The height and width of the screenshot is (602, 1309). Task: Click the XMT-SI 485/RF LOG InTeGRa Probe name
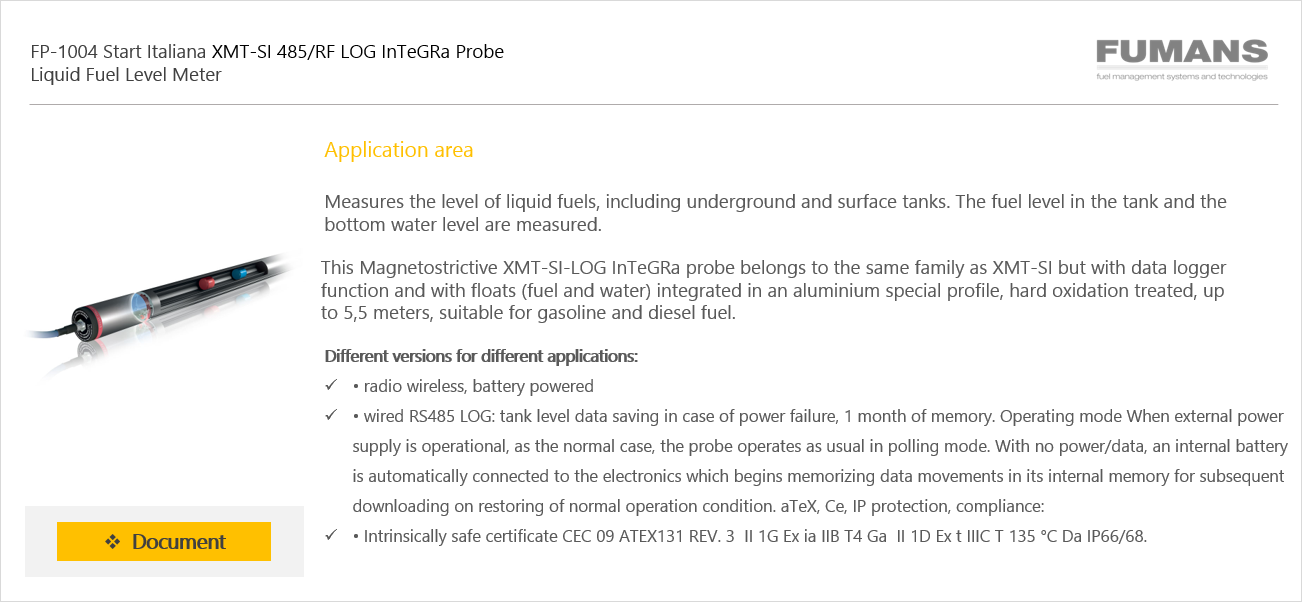[358, 51]
